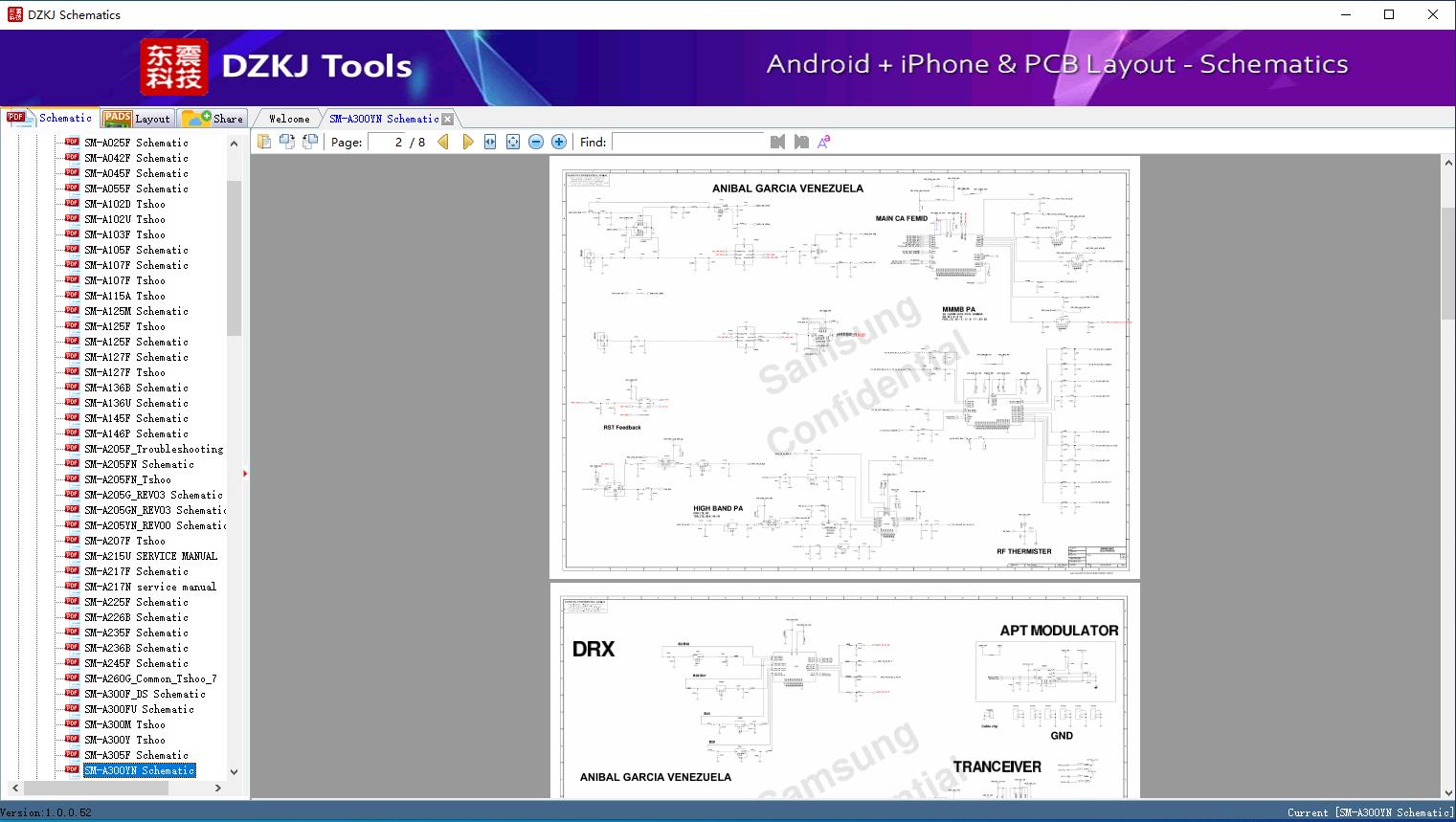The image size is (1456, 822).
Task: Open SM-A300F_DS Schematic entry
Action: pyautogui.click(x=145, y=694)
